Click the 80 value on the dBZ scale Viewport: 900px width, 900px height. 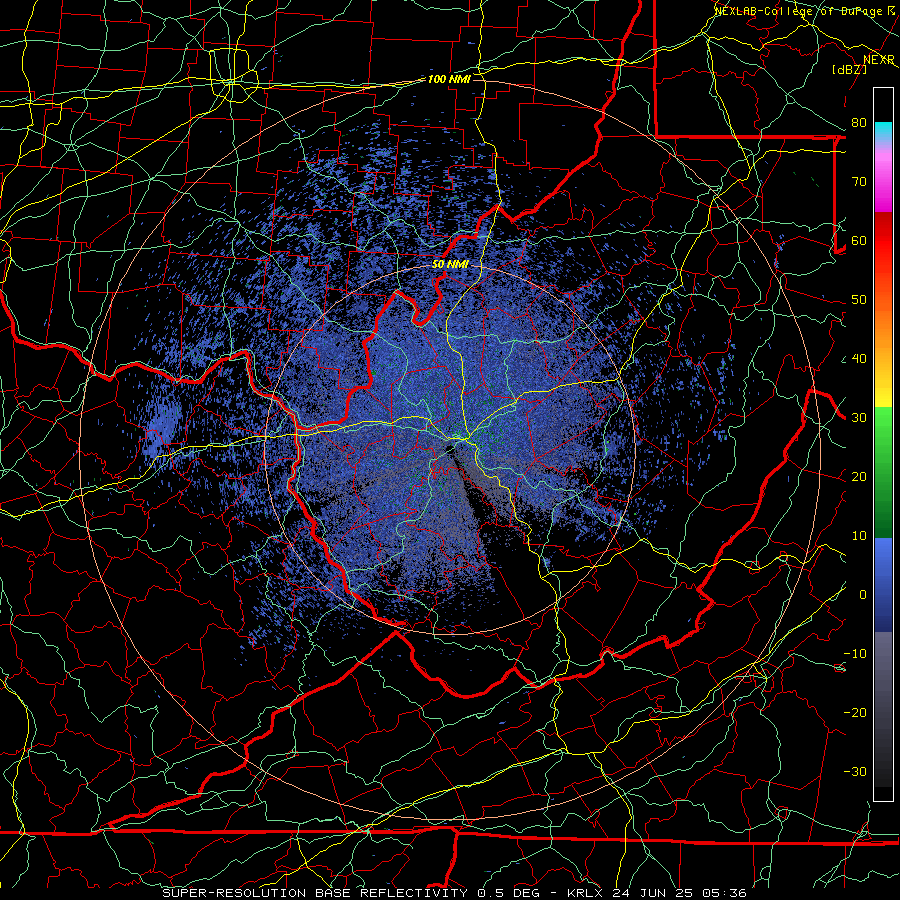coord(859,123)
